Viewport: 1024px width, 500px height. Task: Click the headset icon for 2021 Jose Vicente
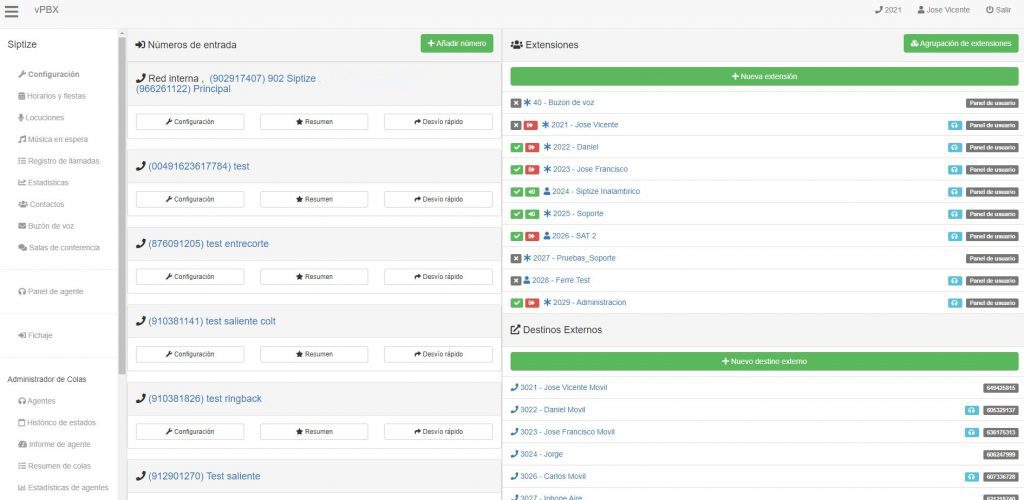[955, 125]
